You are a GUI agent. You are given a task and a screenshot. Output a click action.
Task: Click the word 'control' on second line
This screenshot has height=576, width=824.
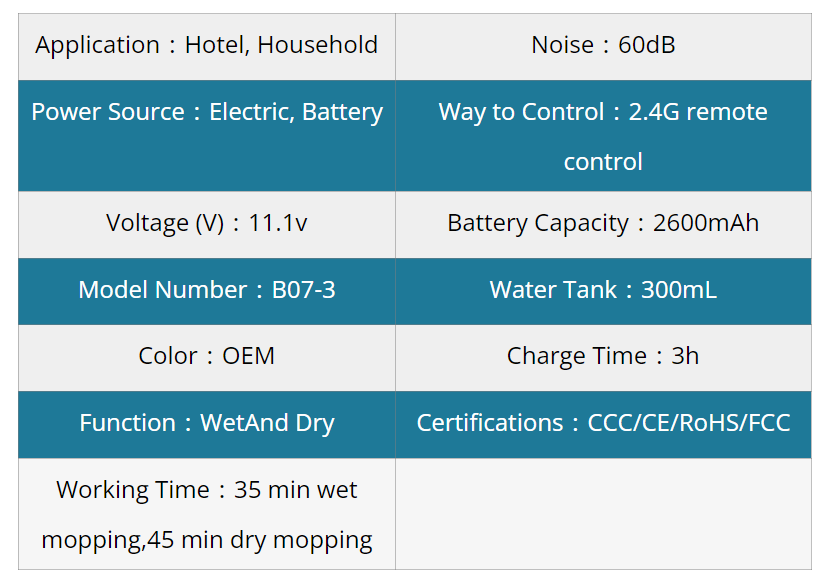(603, 161)
